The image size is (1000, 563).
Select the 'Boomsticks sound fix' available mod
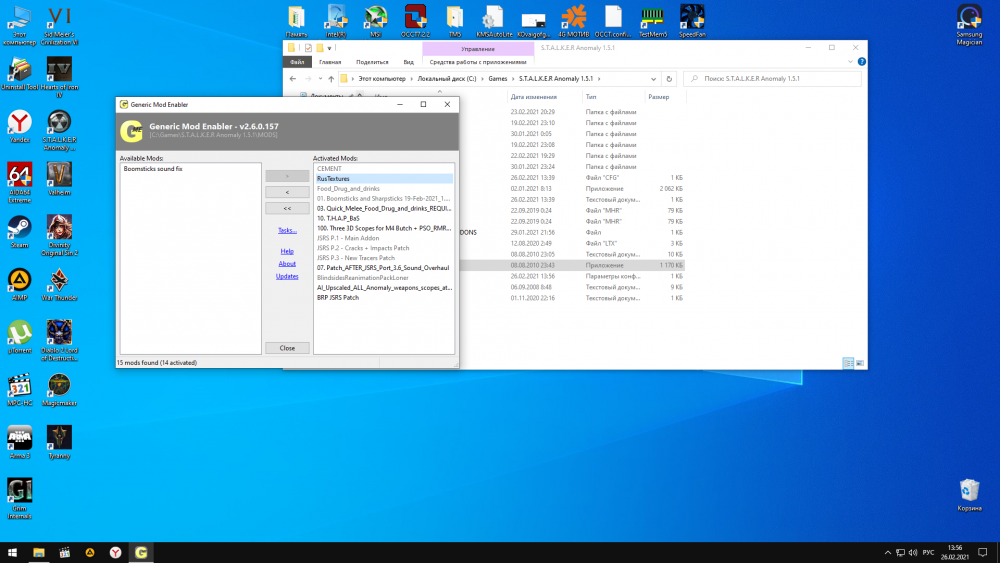pyautogui.click(x=152, y=169)
